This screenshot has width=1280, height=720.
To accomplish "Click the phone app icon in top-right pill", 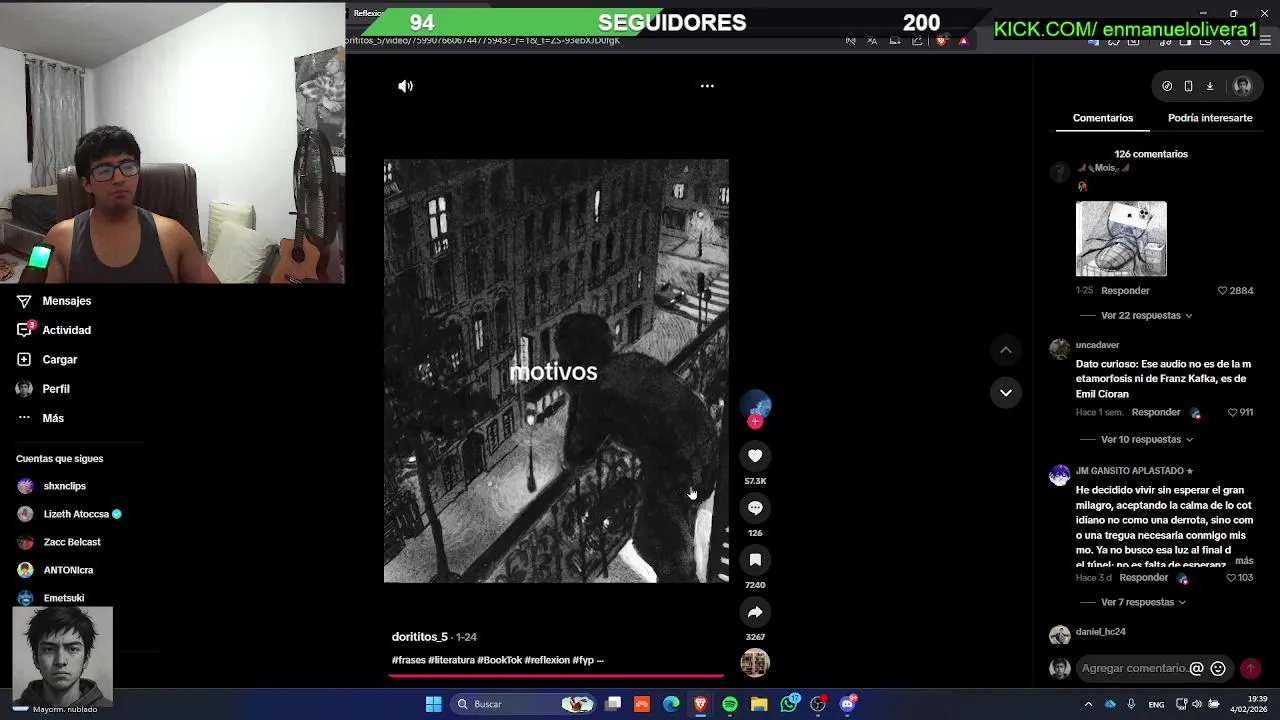I will pyautogui.click(x=1188, y=86).
